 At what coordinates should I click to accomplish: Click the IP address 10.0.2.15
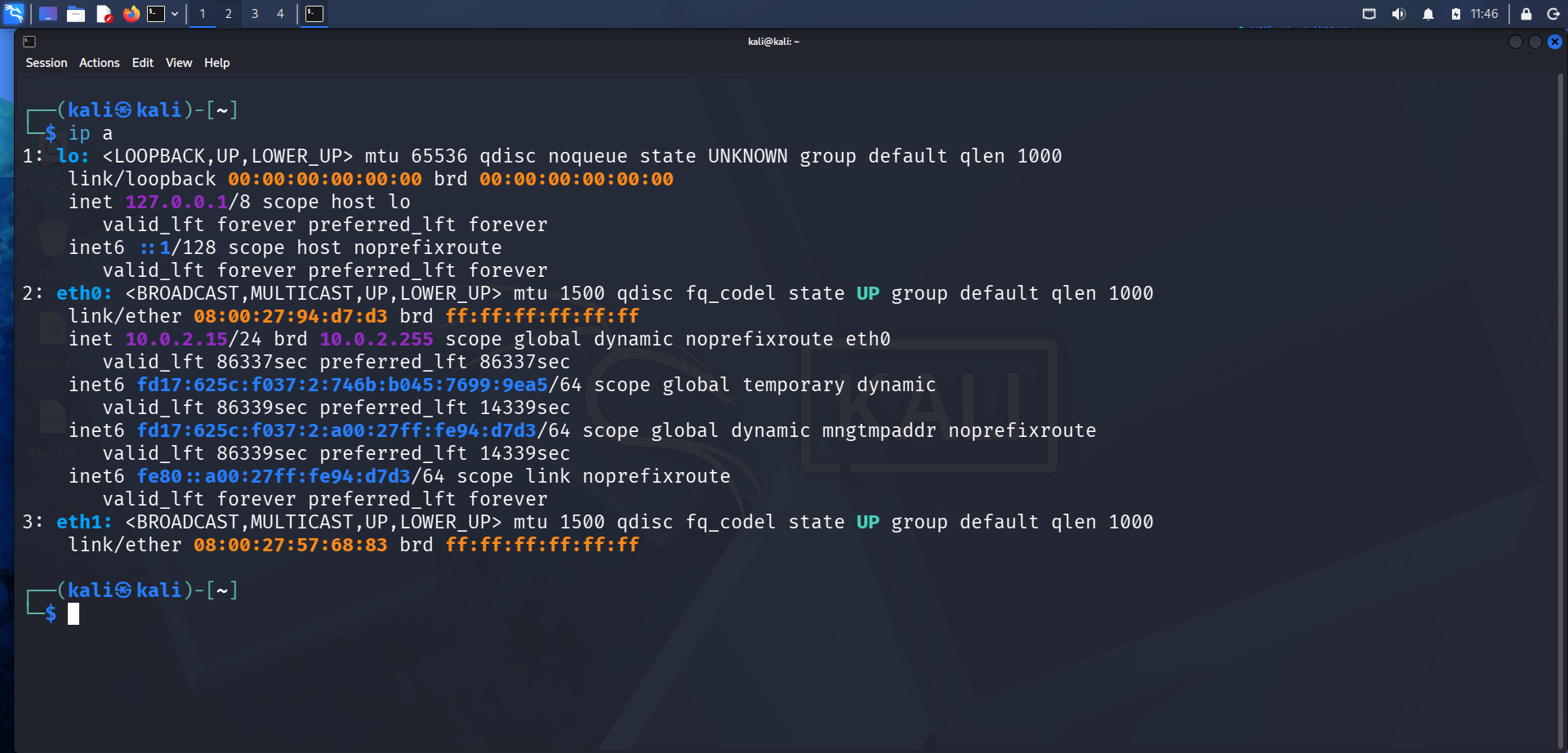176,339
